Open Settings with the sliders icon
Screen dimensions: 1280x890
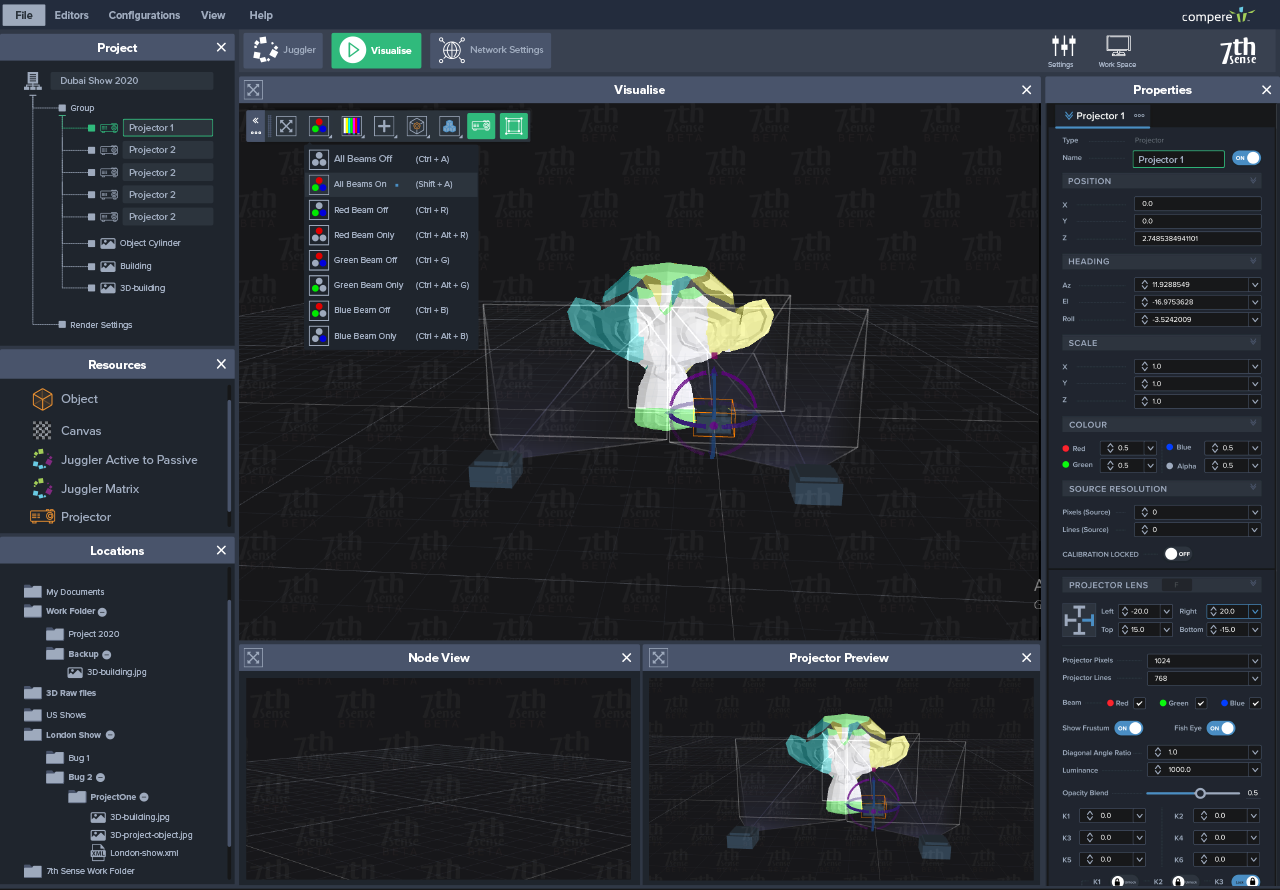(1062, 48)
